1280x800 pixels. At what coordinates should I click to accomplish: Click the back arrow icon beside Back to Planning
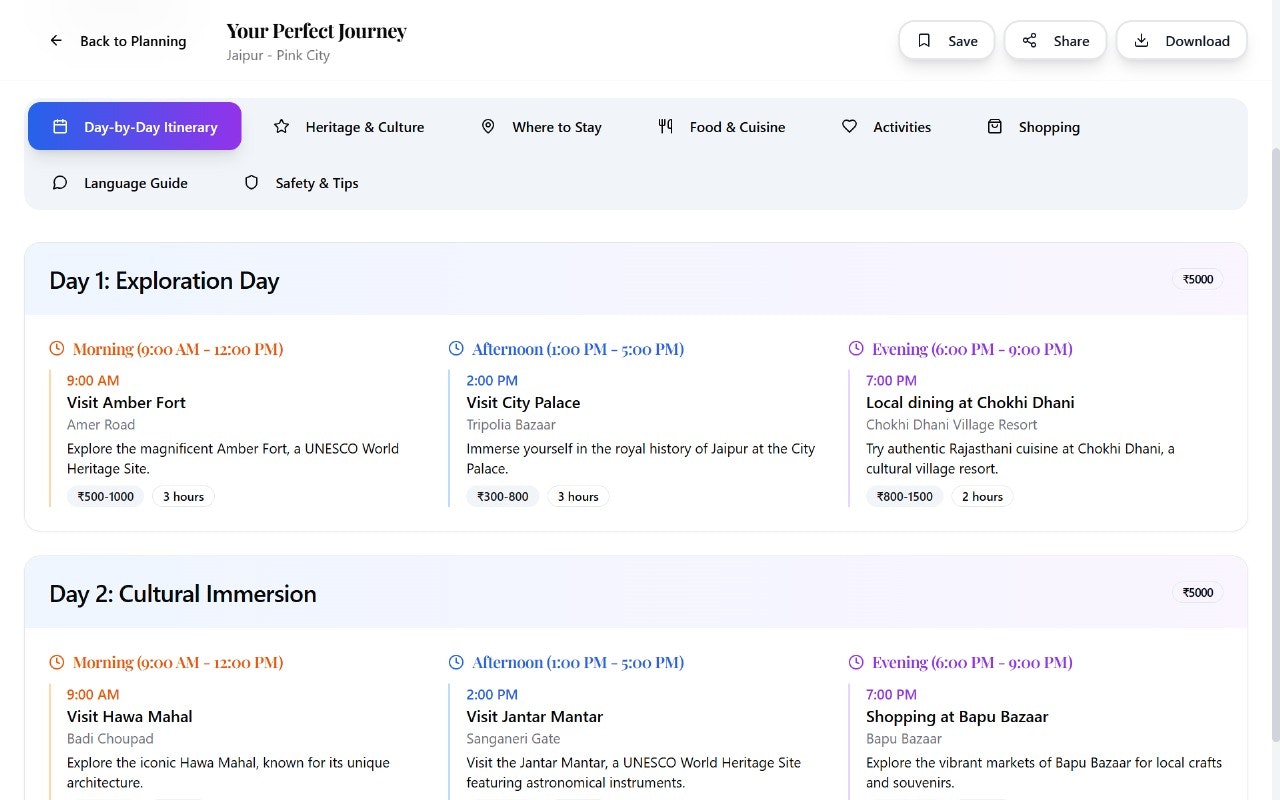pyautogui.click(x=56, y=41)
